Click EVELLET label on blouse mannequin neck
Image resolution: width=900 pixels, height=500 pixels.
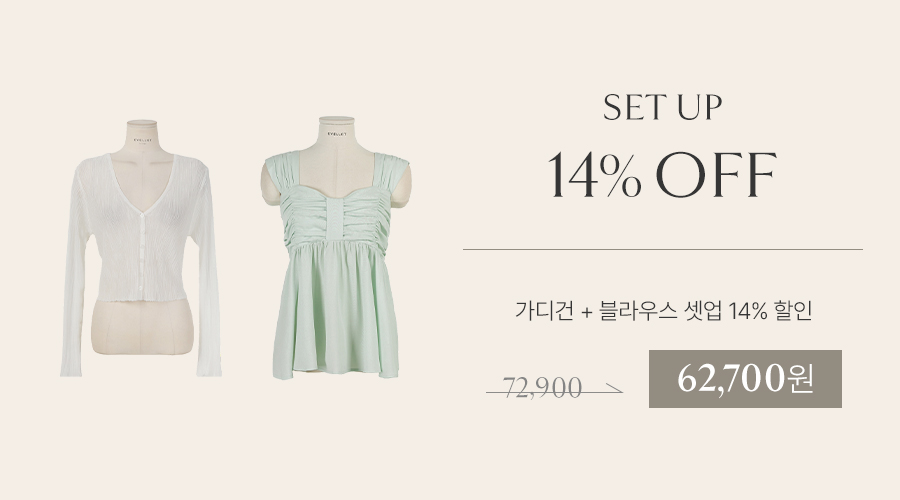(337, 133)
